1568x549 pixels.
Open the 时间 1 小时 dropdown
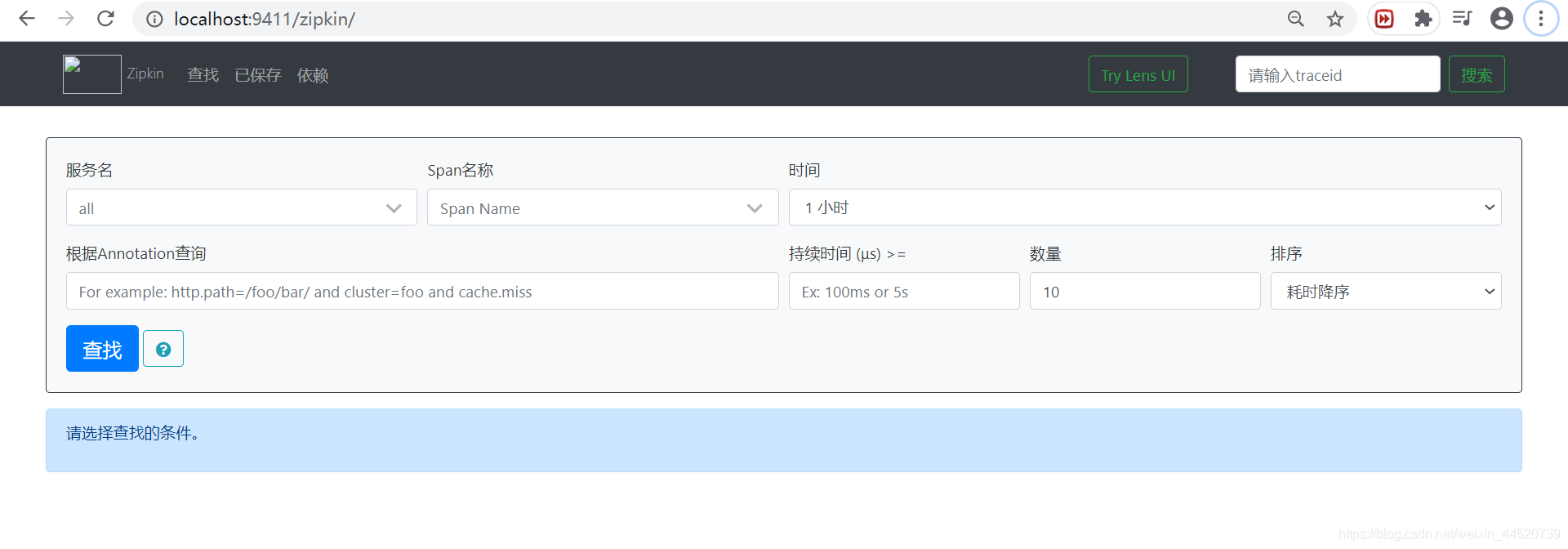(x=1145, y=208)
